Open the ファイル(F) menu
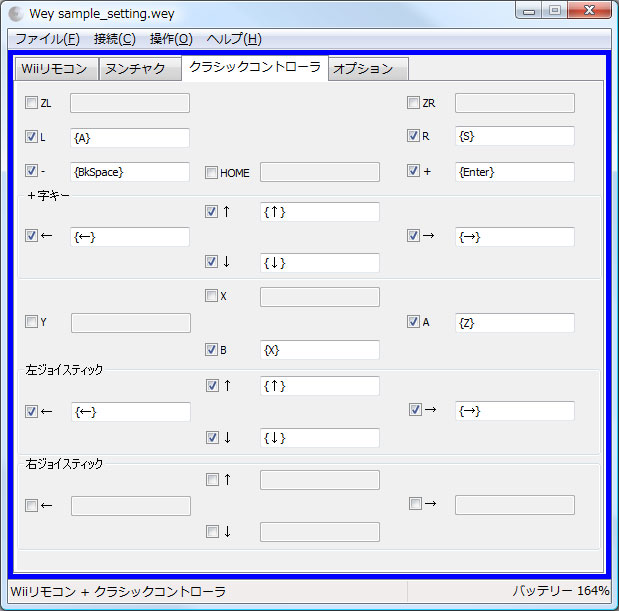The width and height of the screenshot is (619, 611). 47,39
